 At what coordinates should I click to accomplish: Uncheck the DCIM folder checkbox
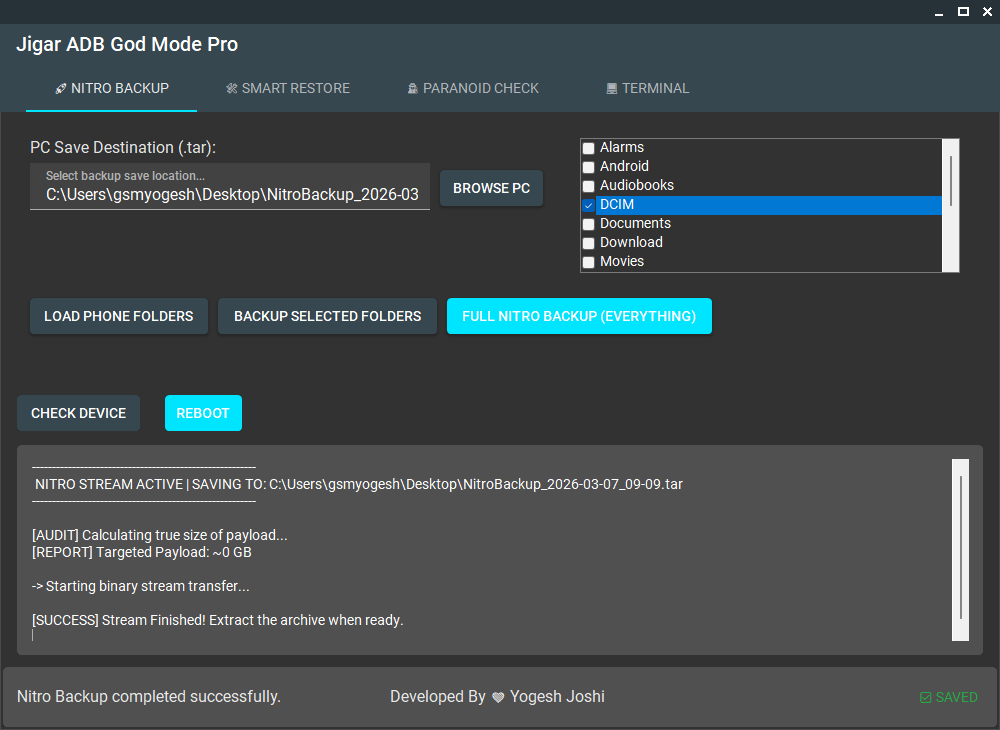click(589, 205)
